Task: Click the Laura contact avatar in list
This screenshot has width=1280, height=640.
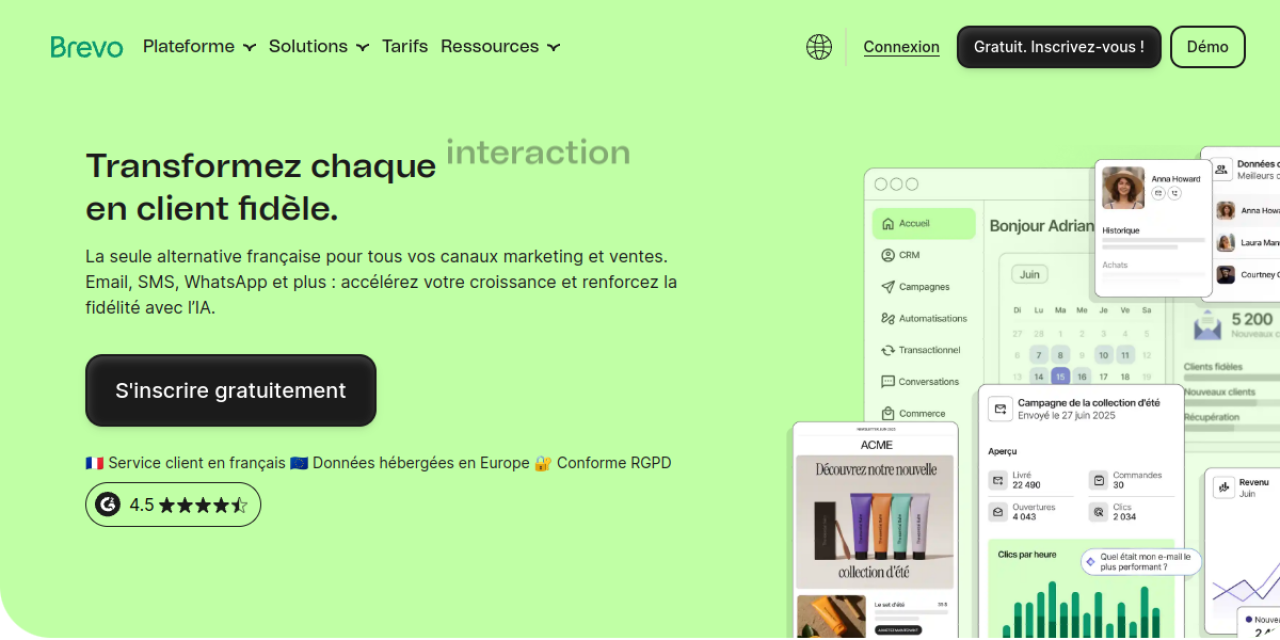Action: click(1225, 242)
